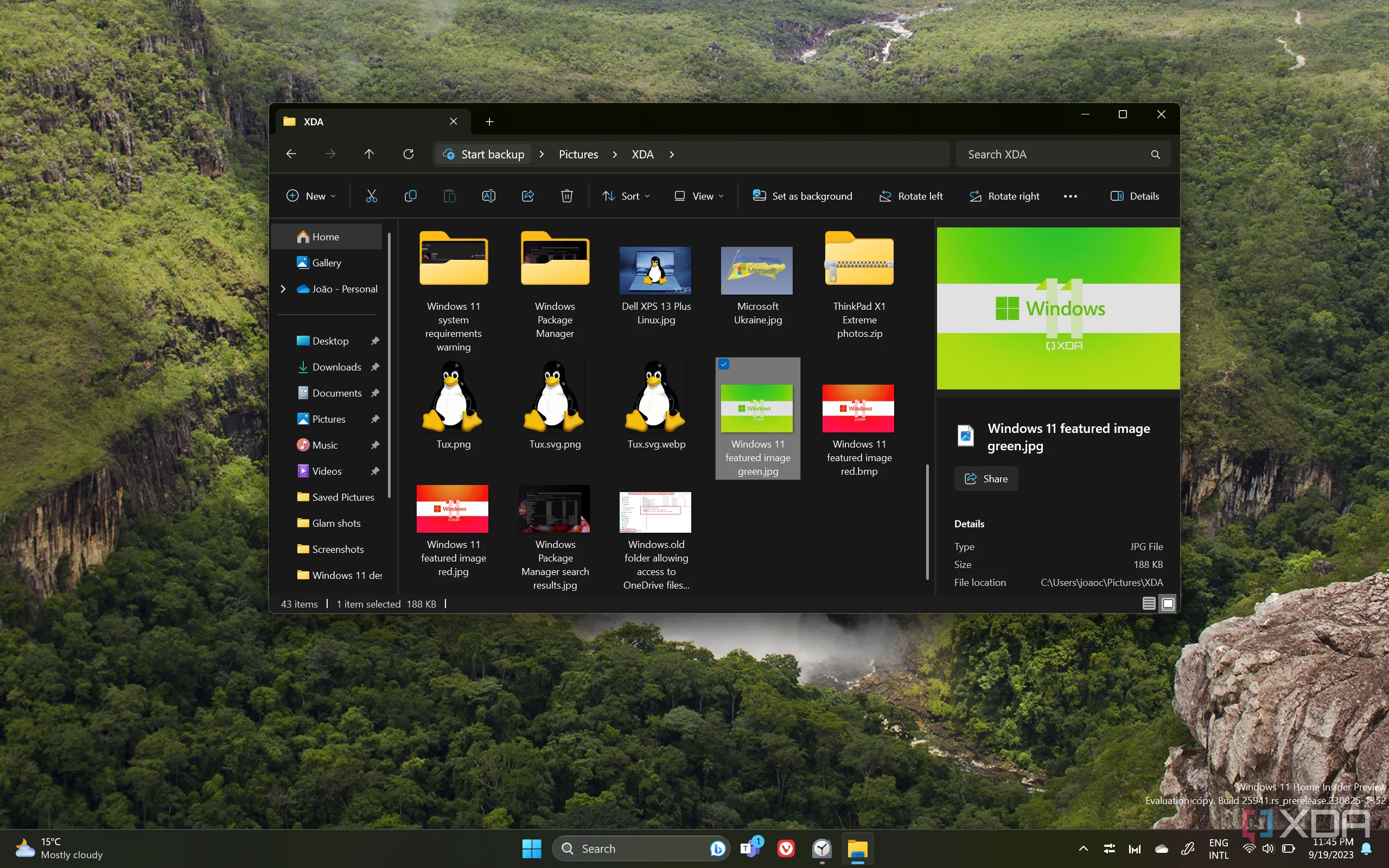This screenshot has width=1389, height=868.
Task: Uncheck the selection checkbox on green.jpg thumbnail
Action: click(723, 364)
